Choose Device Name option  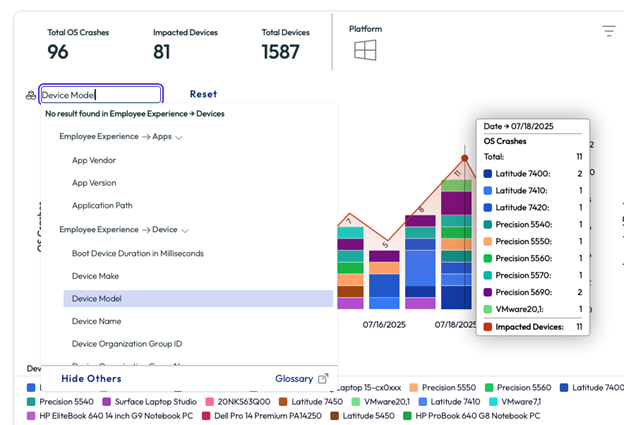click(96, 321)
